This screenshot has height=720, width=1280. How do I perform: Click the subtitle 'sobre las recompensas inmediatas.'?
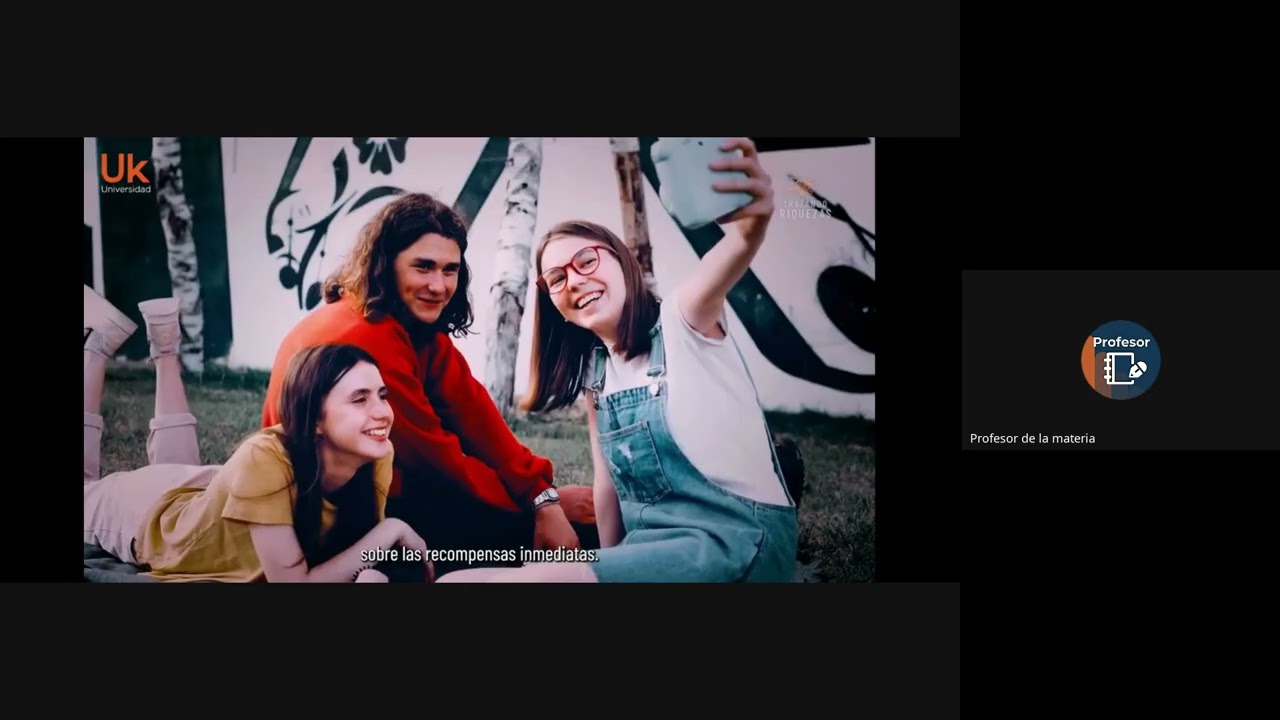(x=479, y=554)
